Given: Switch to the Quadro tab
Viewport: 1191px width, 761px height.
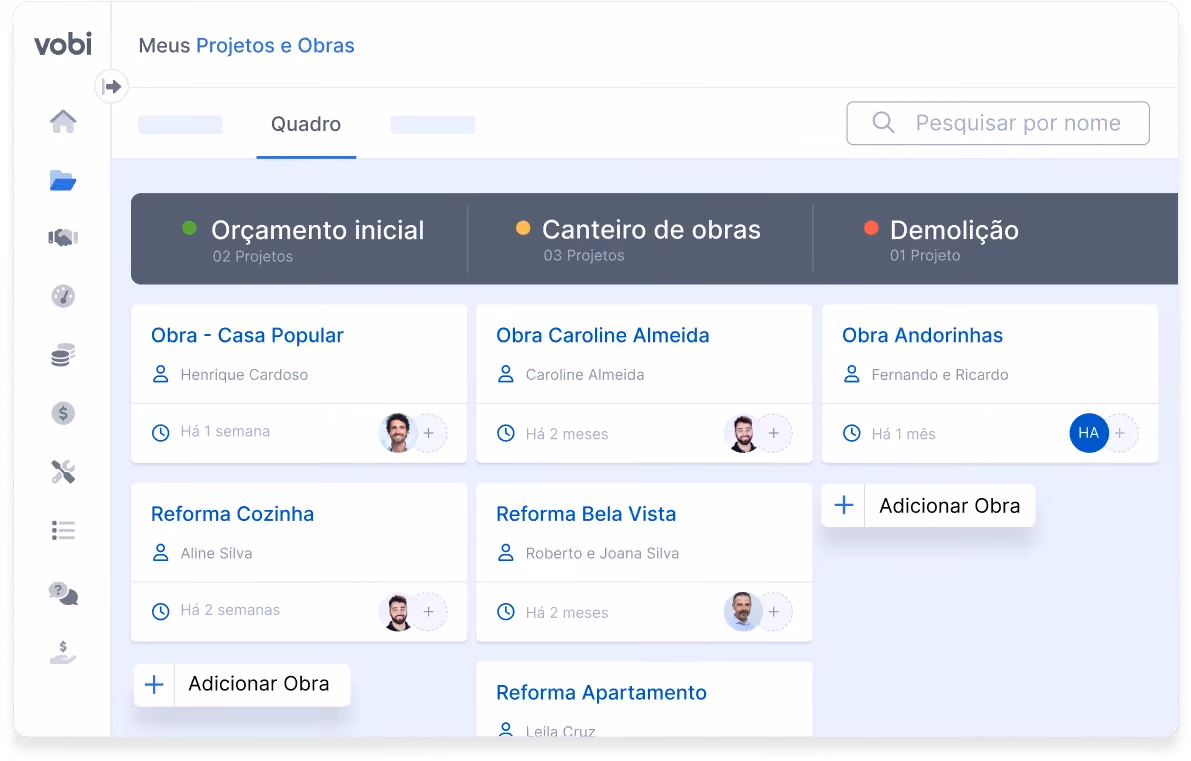Looking at the screenshot, I should 306,124.
